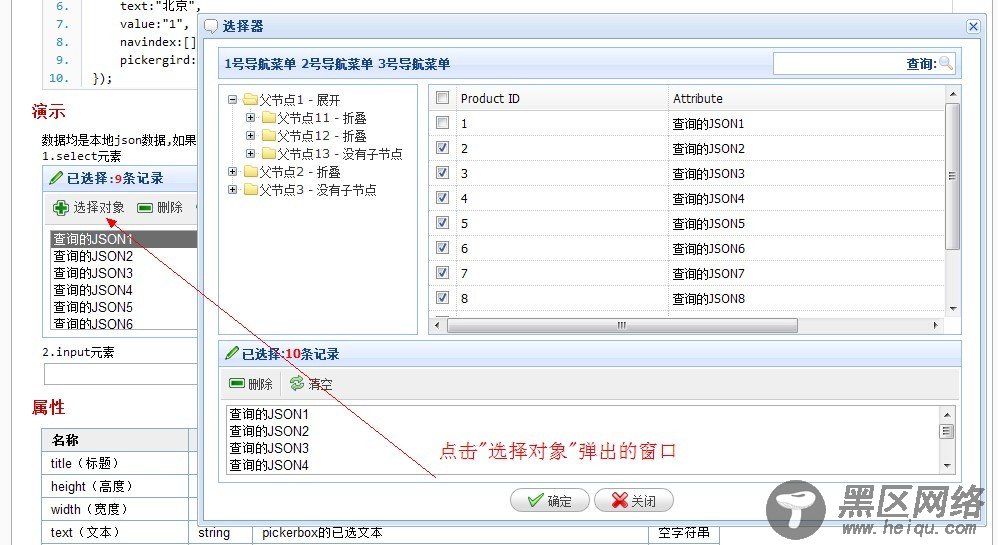
Task: Select 查询的JSON1 in background list
Action: pyautogui.click(x=123, y=239)
